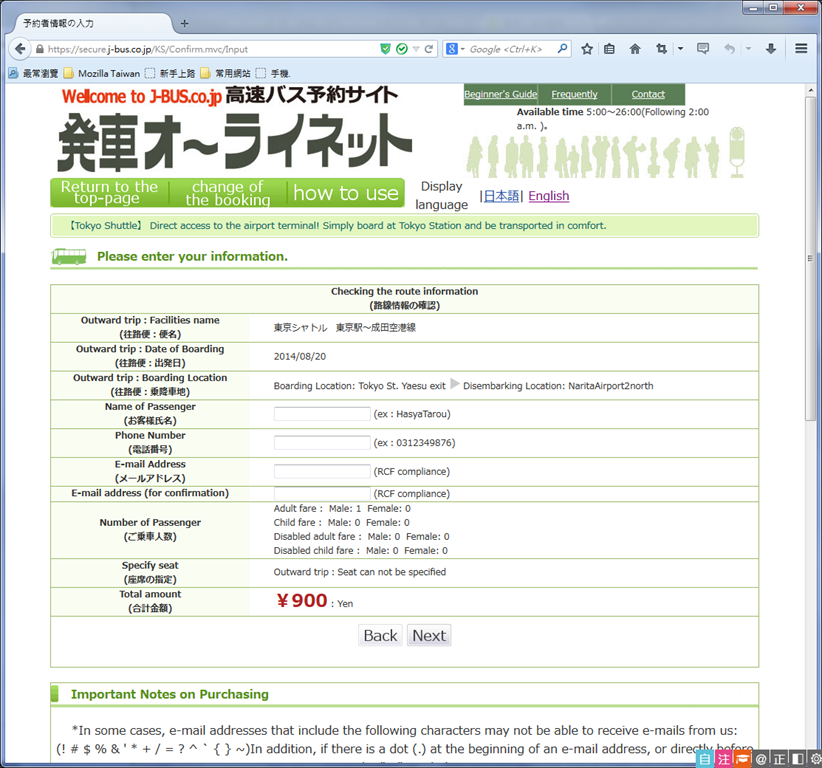Click the ¥900 total amount text
The width and height of the screenshot is (822, 768).
point(302,601)
